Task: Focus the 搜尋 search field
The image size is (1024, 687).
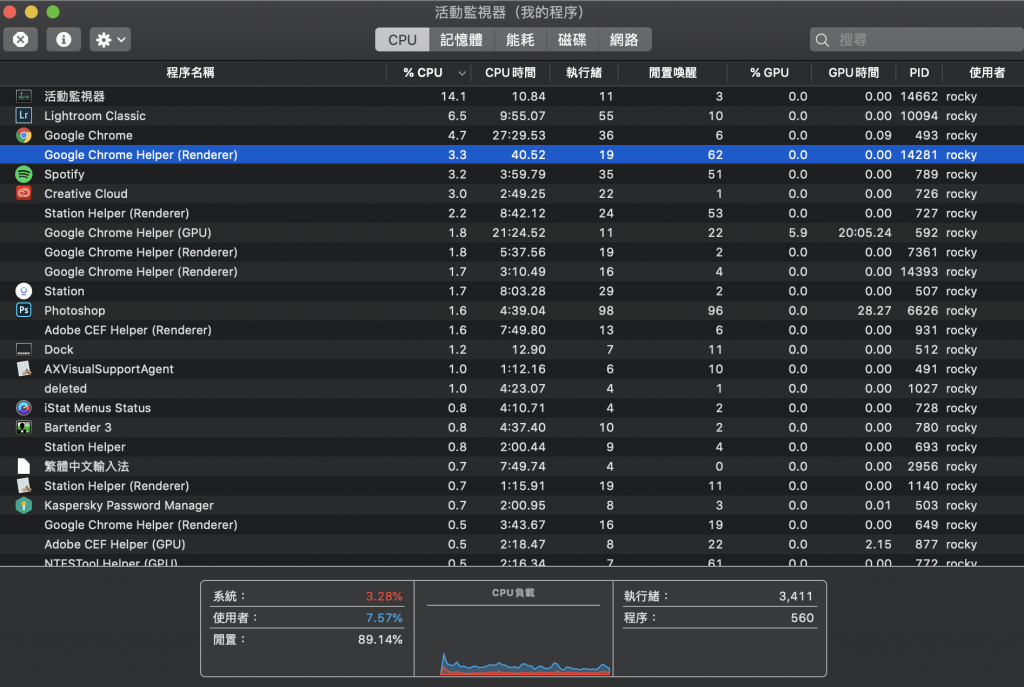Action: point(917,40)
